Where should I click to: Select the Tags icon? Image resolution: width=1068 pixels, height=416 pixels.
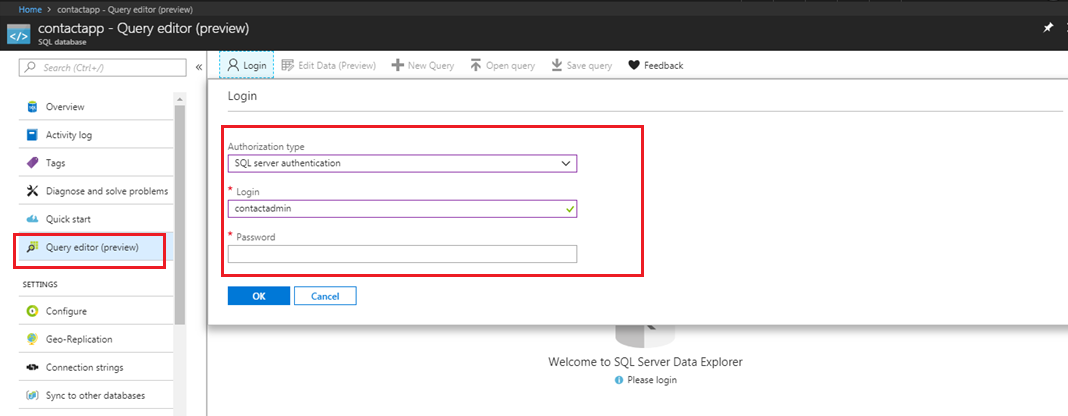tap(32, 163)
